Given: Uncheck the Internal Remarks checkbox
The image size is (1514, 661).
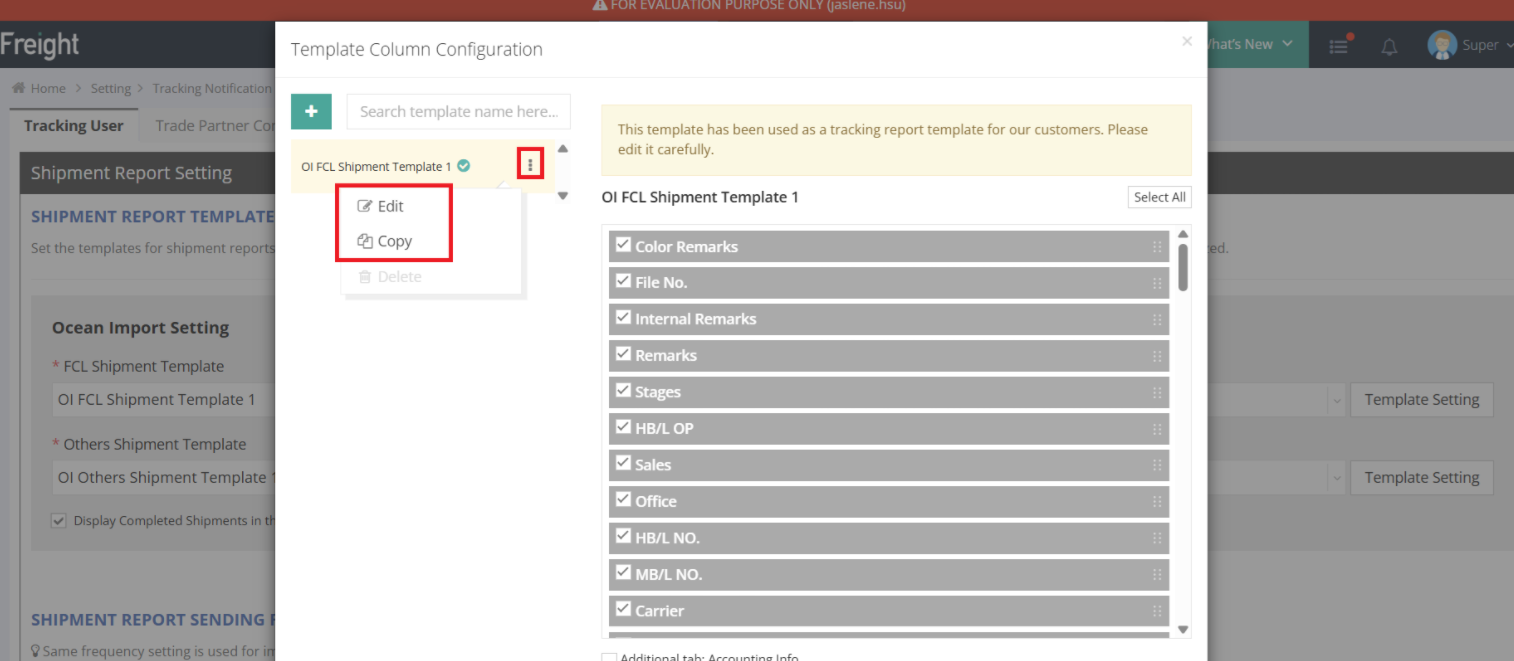Looking at the screenshot, I should tap(623, 318).
